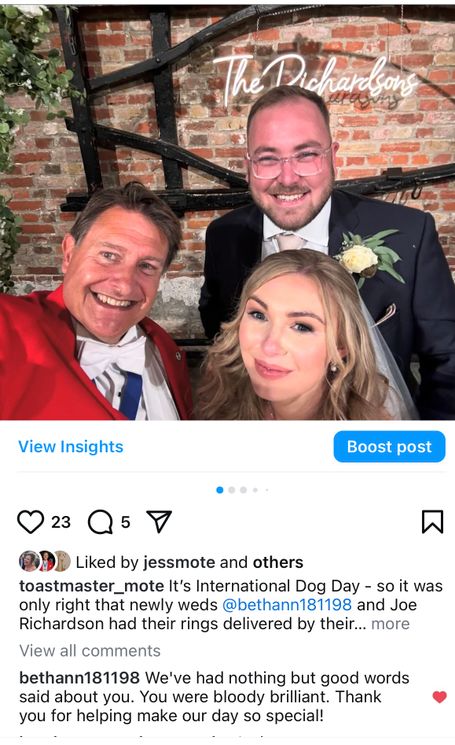The image size is (455, 745).
Task: Share post with paper plane icon
Action: 159,522
